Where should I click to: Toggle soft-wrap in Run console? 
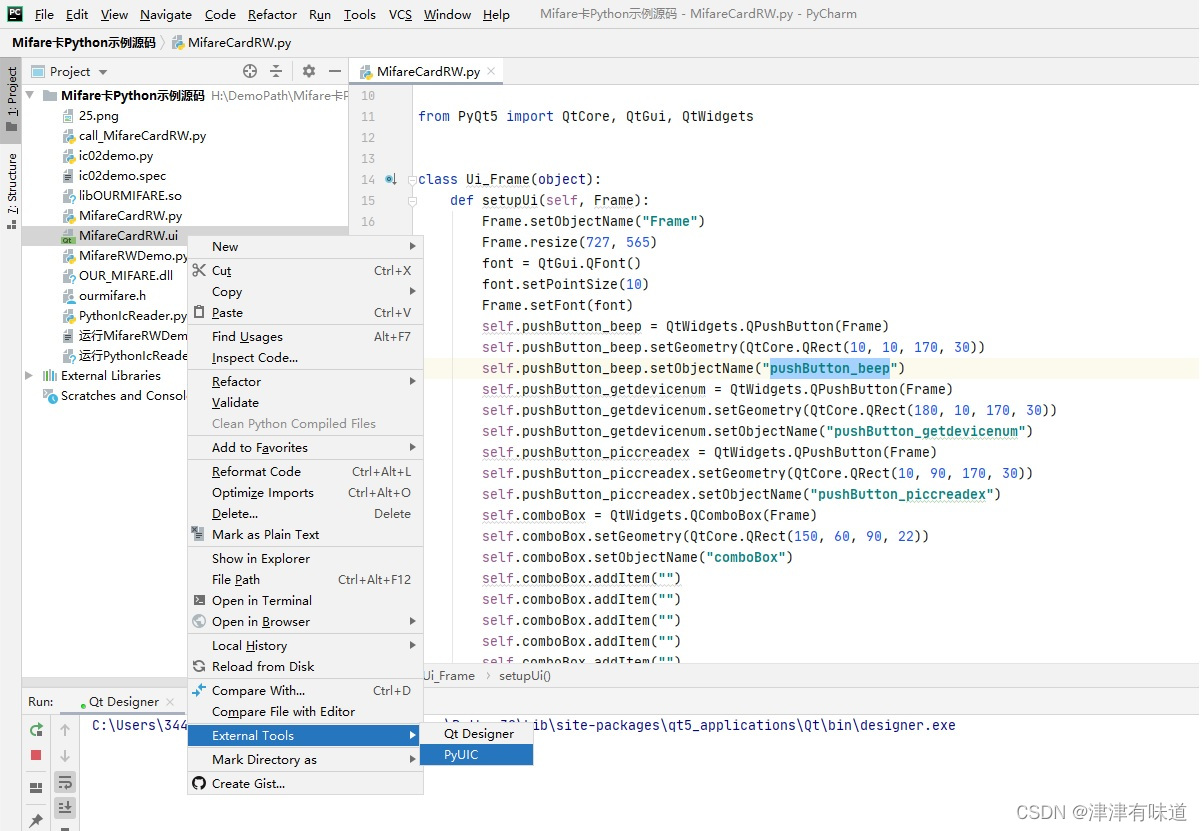[65, 781]
